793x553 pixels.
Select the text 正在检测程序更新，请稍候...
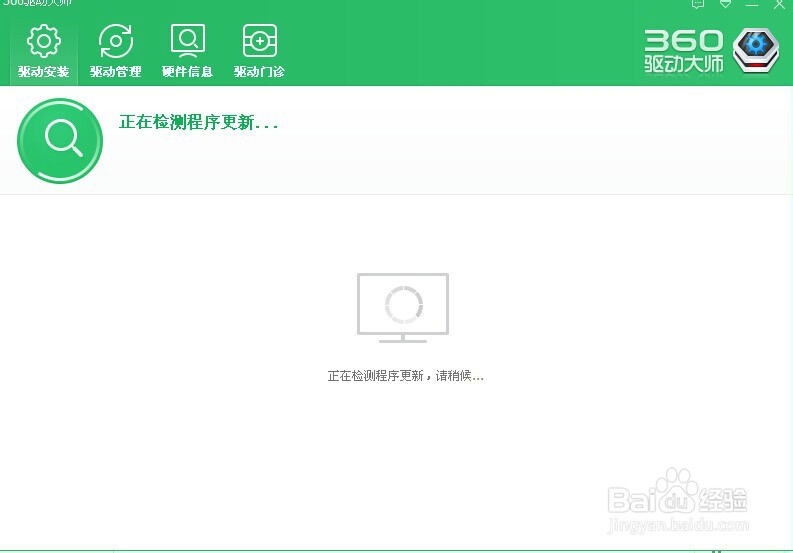coord(406,375)
